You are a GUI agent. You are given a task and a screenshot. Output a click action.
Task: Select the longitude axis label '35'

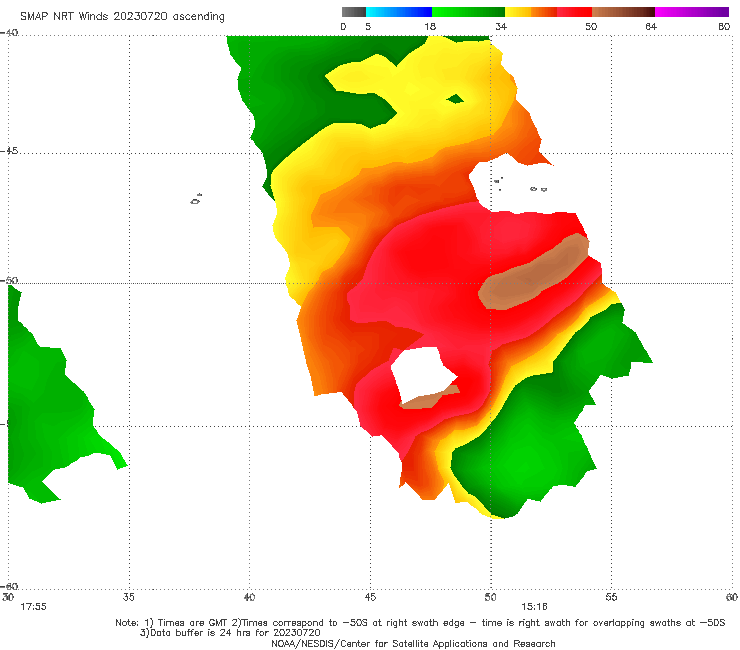click(x=128, y=598)
